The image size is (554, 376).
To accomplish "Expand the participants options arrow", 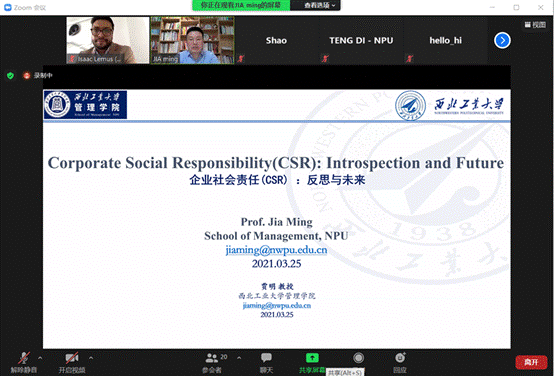I will 239,358.
